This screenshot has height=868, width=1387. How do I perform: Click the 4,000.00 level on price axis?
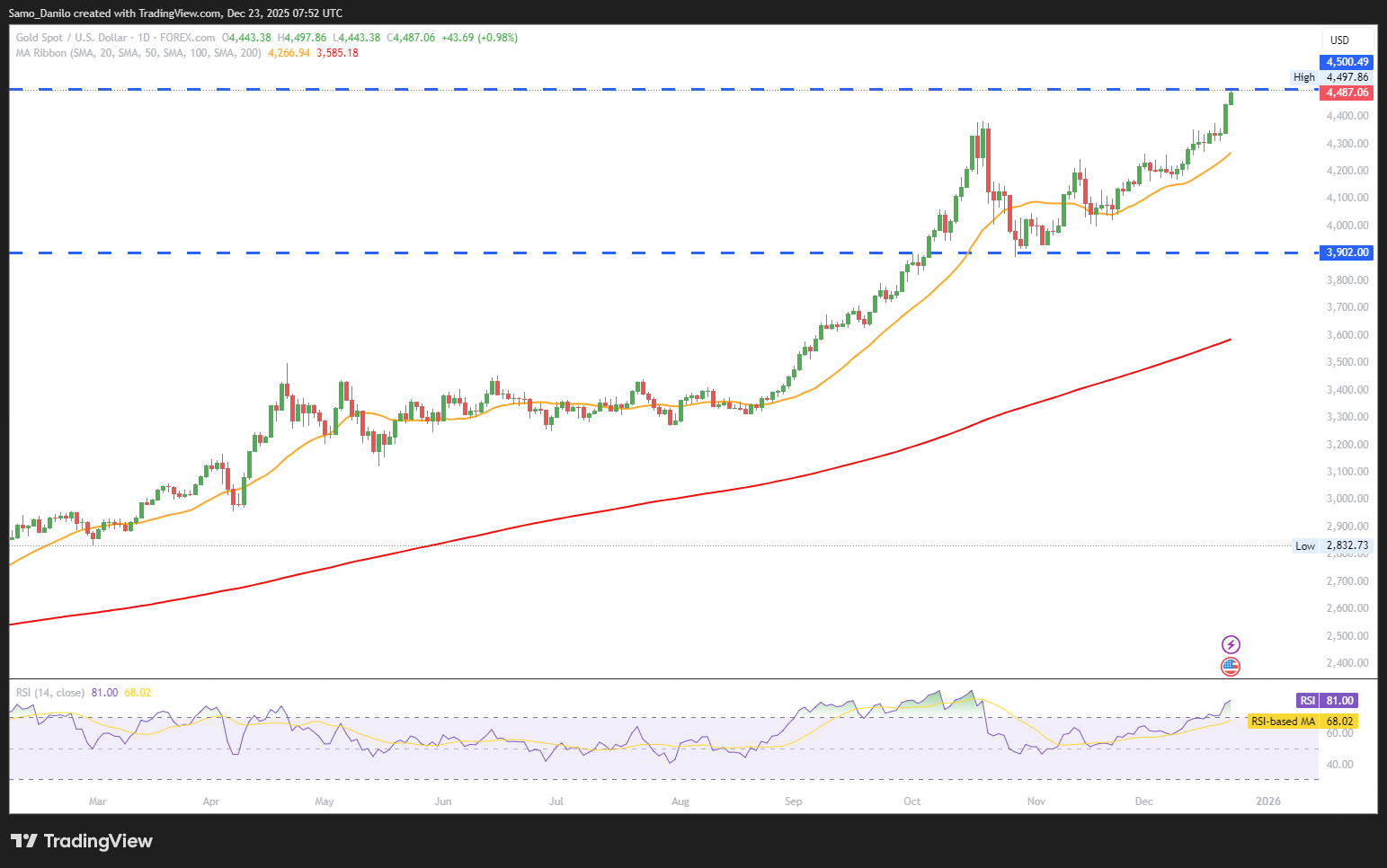(1347, 226)
